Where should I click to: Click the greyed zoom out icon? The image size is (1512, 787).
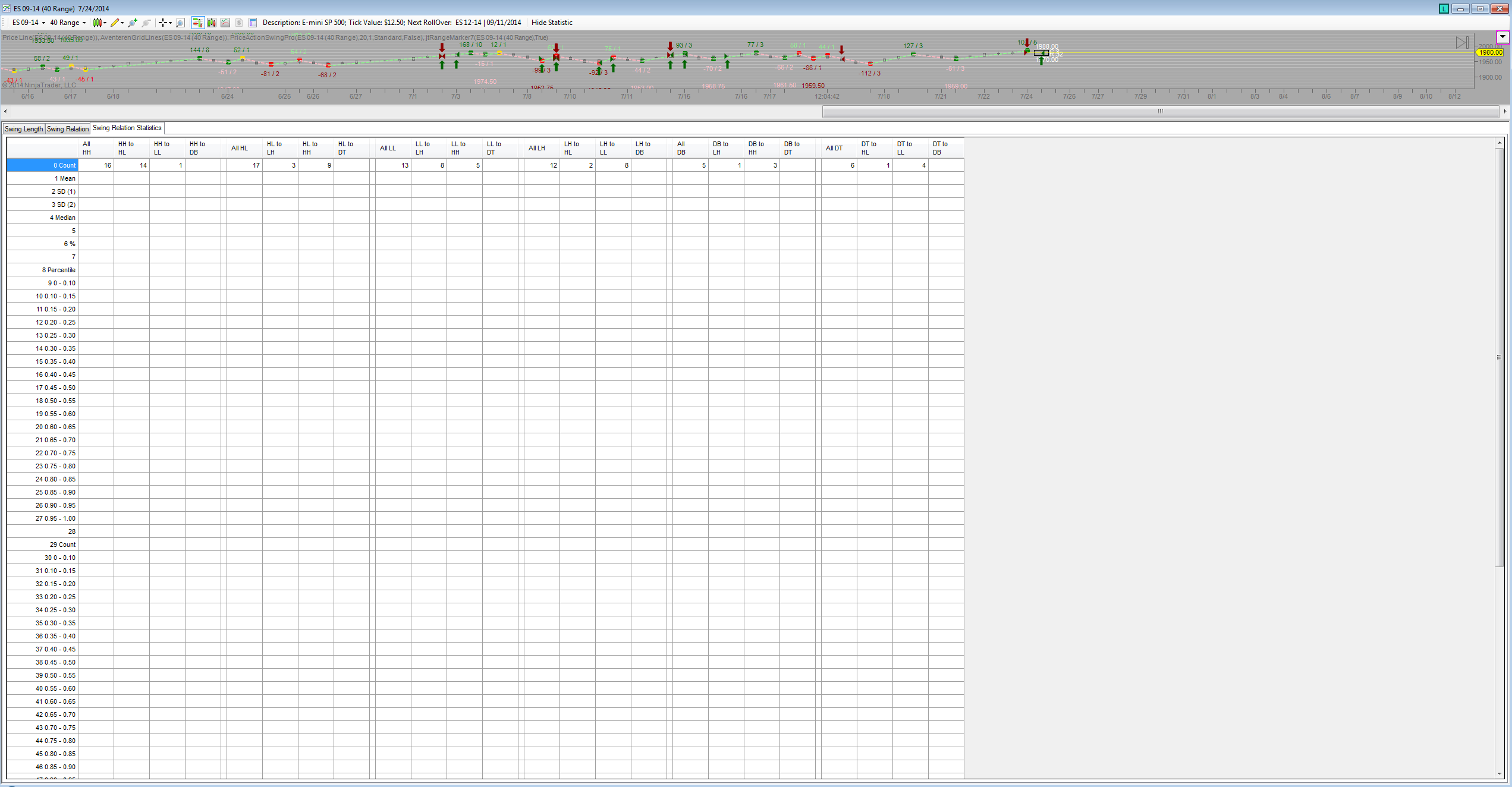coord(146,23)
